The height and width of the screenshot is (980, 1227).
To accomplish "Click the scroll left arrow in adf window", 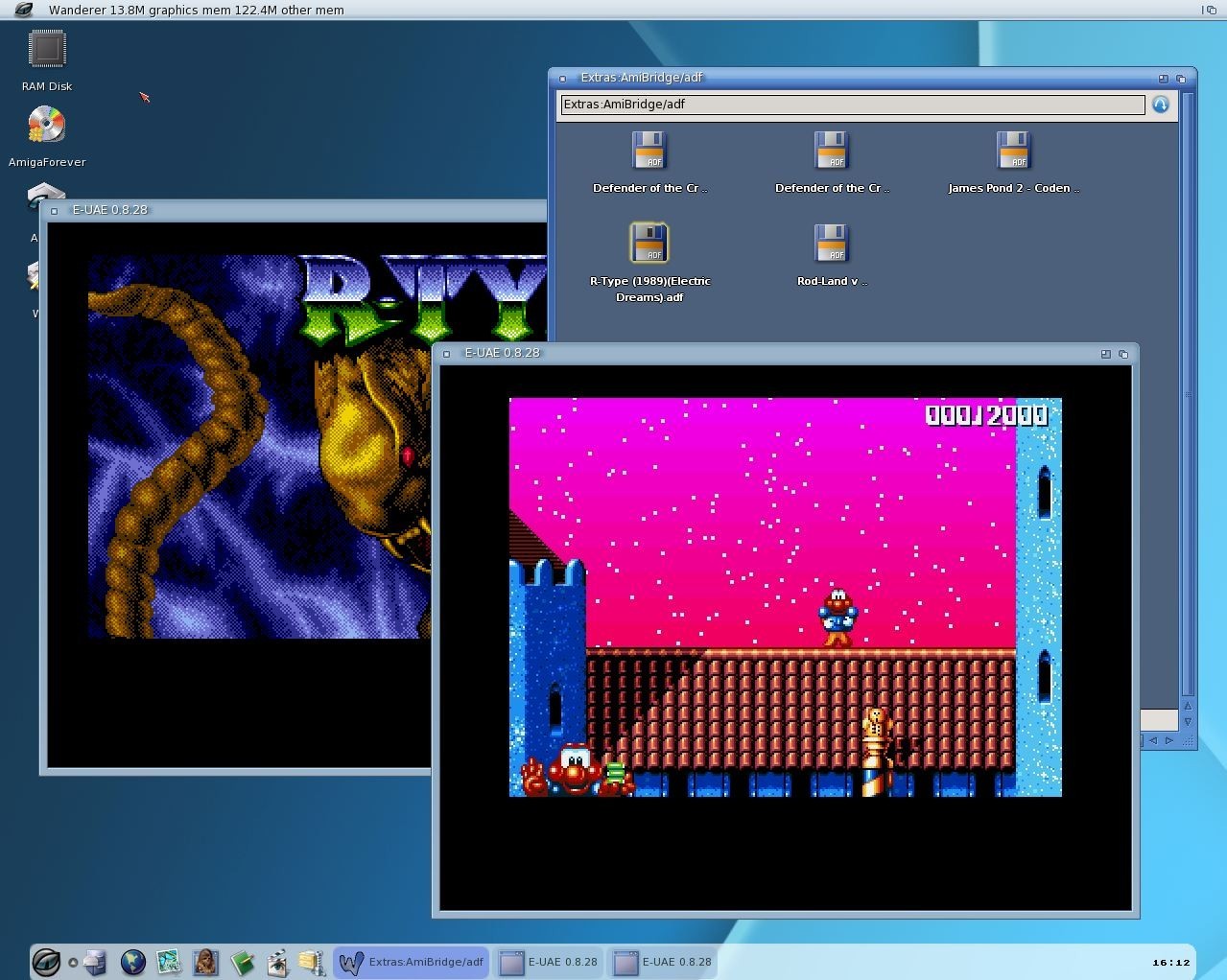I will pos(1153,740).
